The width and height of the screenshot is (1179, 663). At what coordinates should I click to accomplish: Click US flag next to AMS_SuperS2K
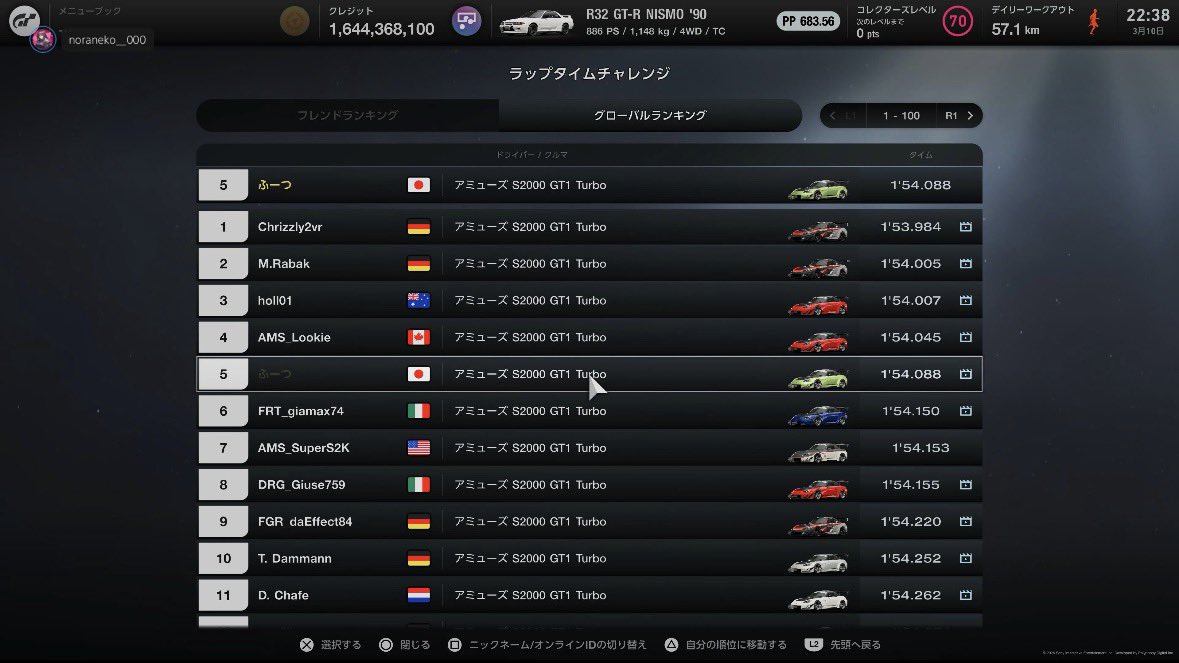(x=419, y=447)
